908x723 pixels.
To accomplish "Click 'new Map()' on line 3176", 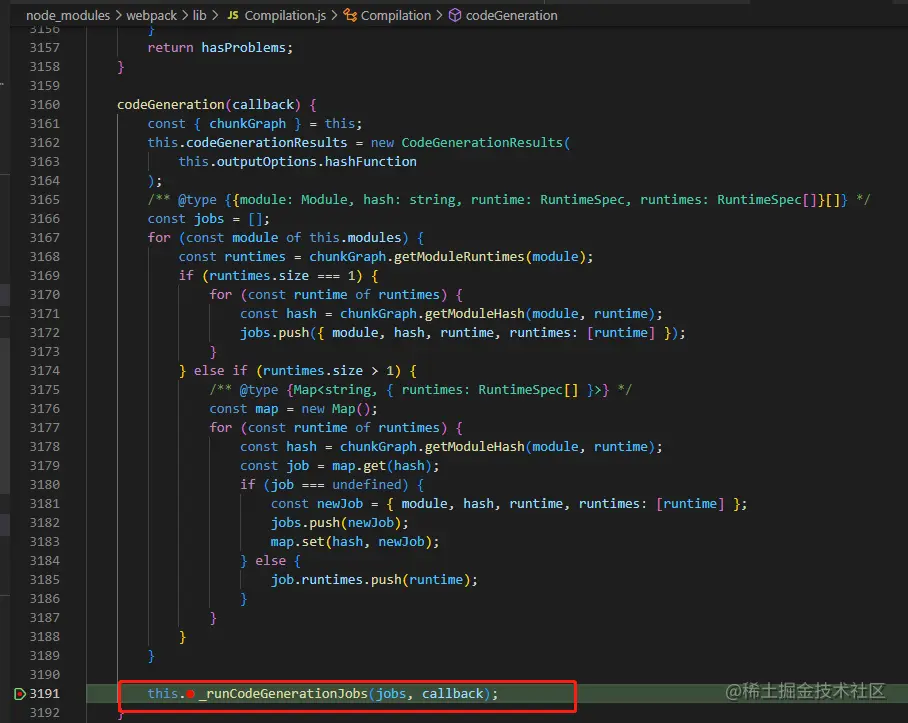I will (x=335, y=409).
